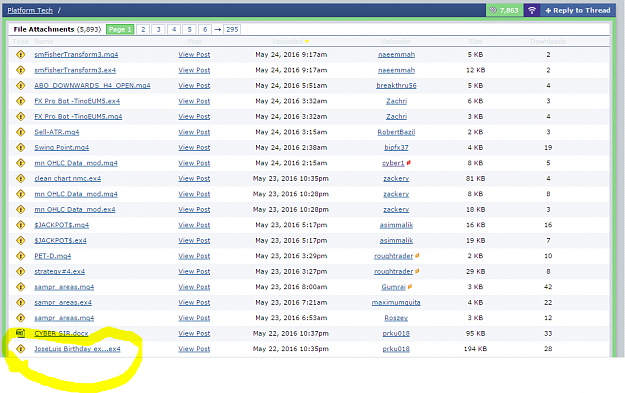The image size is (625, 393).
Task: Click file type icon beside smFisherTransform3.ex4
Action: (x=21, y=70)
